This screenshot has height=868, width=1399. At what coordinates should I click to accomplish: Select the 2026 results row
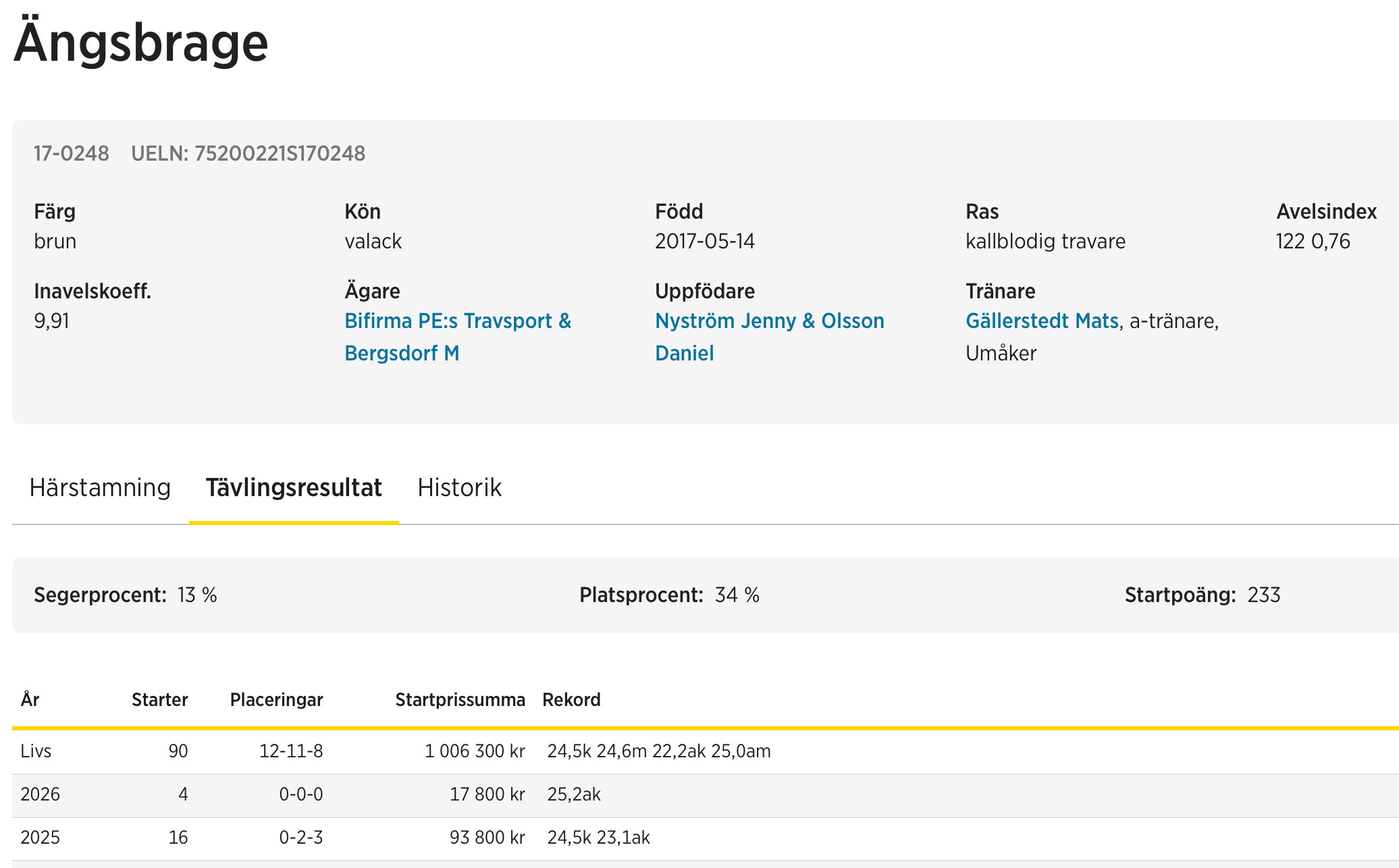[x=40, y=794]
